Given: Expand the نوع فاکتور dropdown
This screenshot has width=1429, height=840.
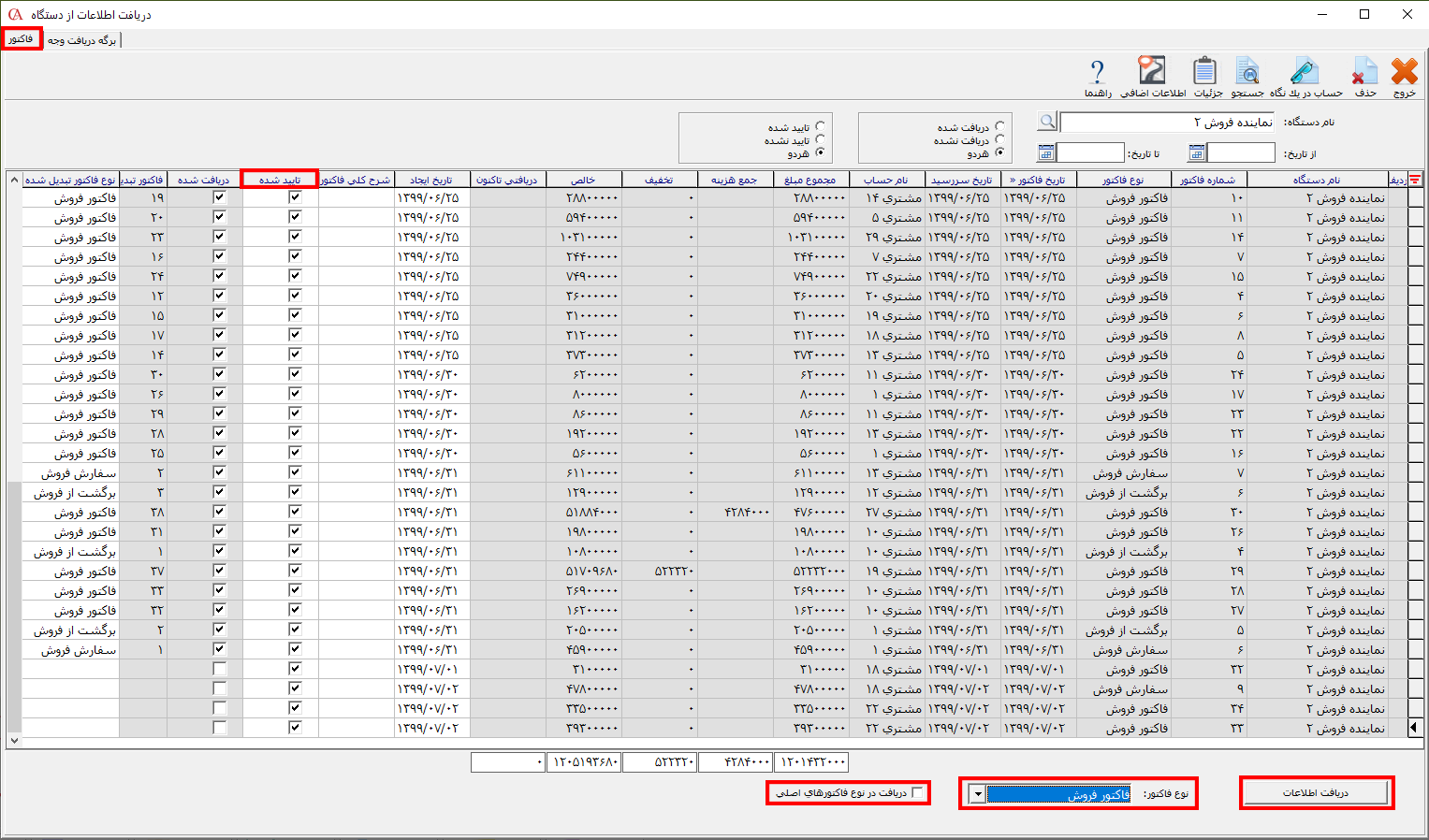Looking at the screenshot, I should point(977,794).
